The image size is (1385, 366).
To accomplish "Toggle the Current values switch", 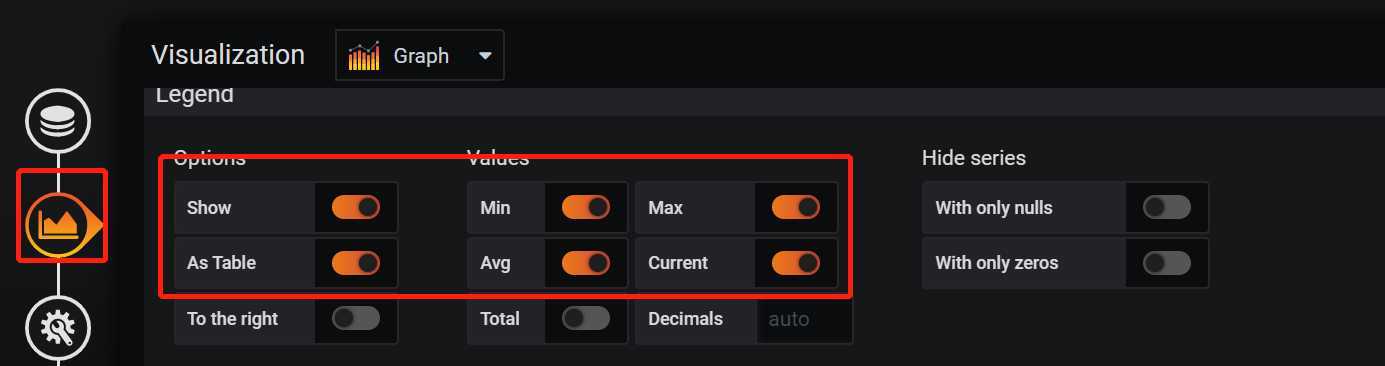I will [796, 263].
